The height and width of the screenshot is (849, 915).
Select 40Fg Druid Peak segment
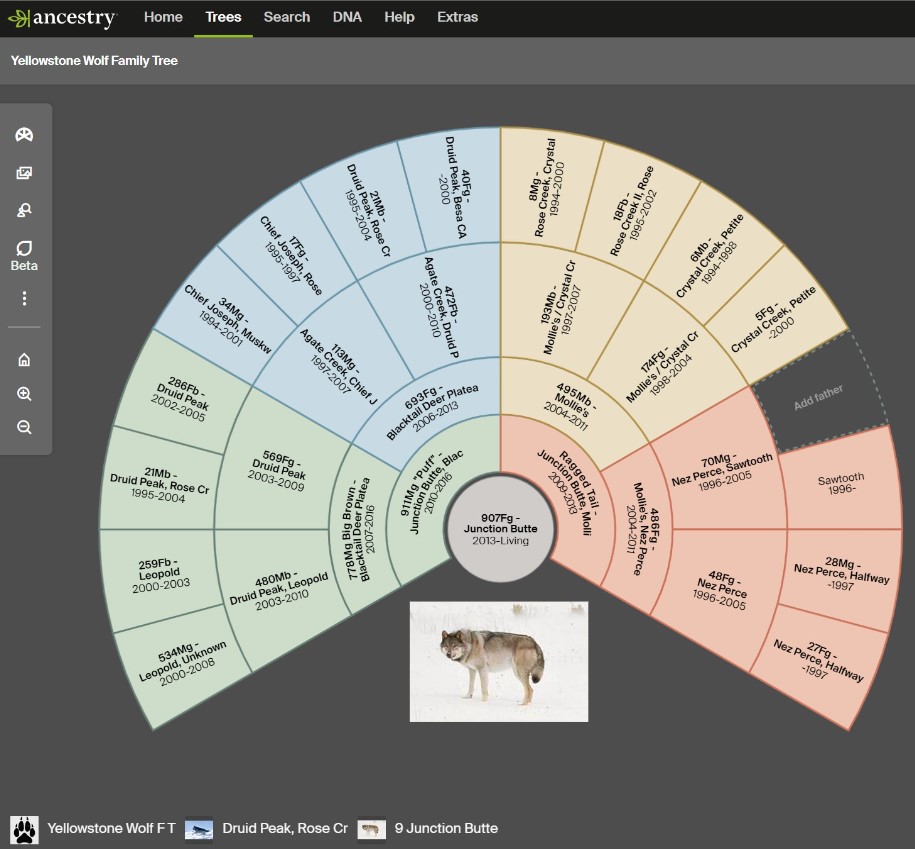[x=455, y=187]
